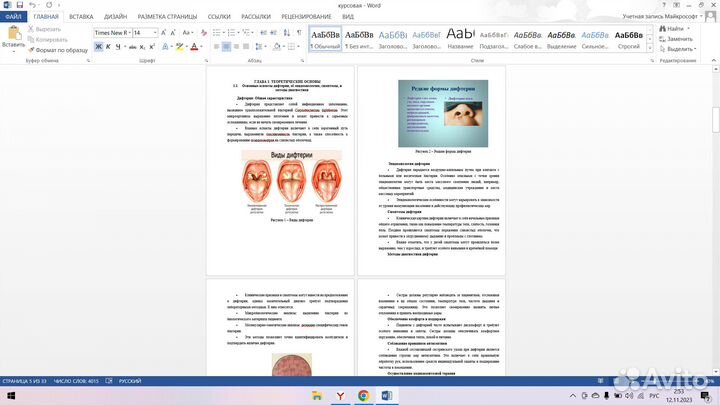Apply the red font color button

[x=194, y=47]
